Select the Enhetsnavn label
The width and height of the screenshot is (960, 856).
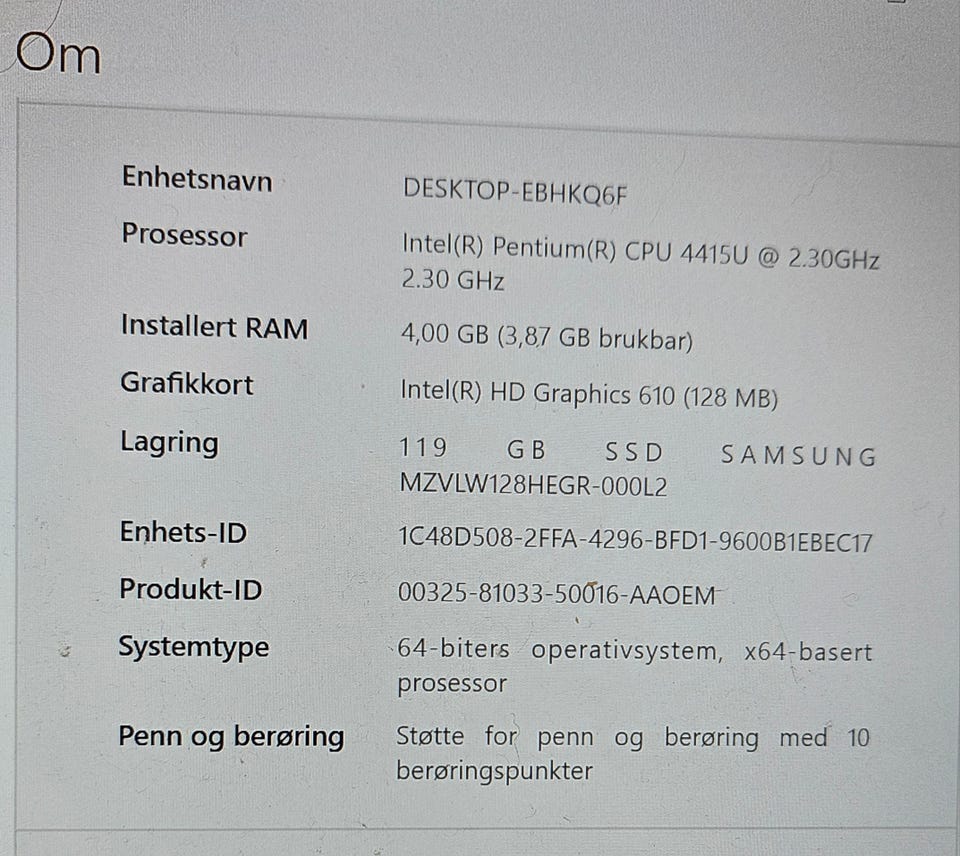coord(197,179)
